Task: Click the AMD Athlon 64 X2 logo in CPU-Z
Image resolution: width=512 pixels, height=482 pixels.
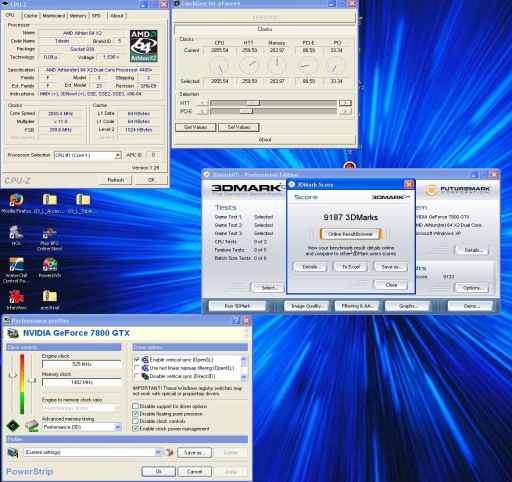Action: [144, 46]
